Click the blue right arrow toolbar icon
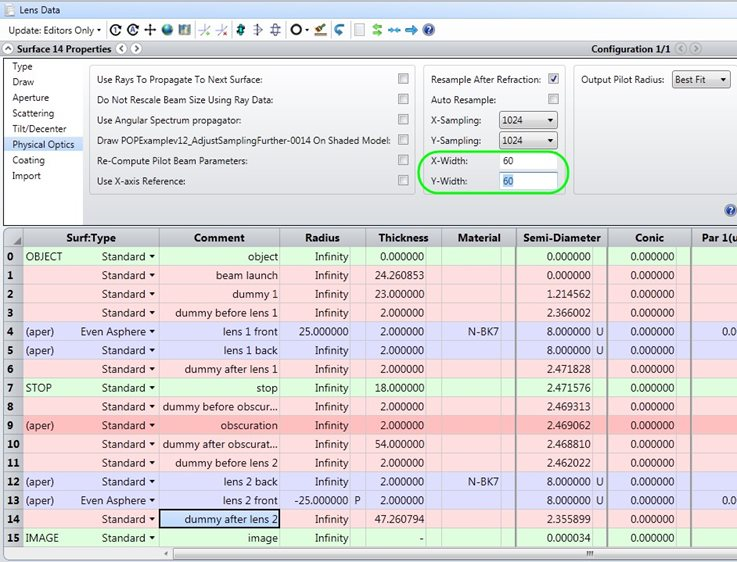This screenshot has width=737, height=562. pyautogui.click(x=411, y=30)
